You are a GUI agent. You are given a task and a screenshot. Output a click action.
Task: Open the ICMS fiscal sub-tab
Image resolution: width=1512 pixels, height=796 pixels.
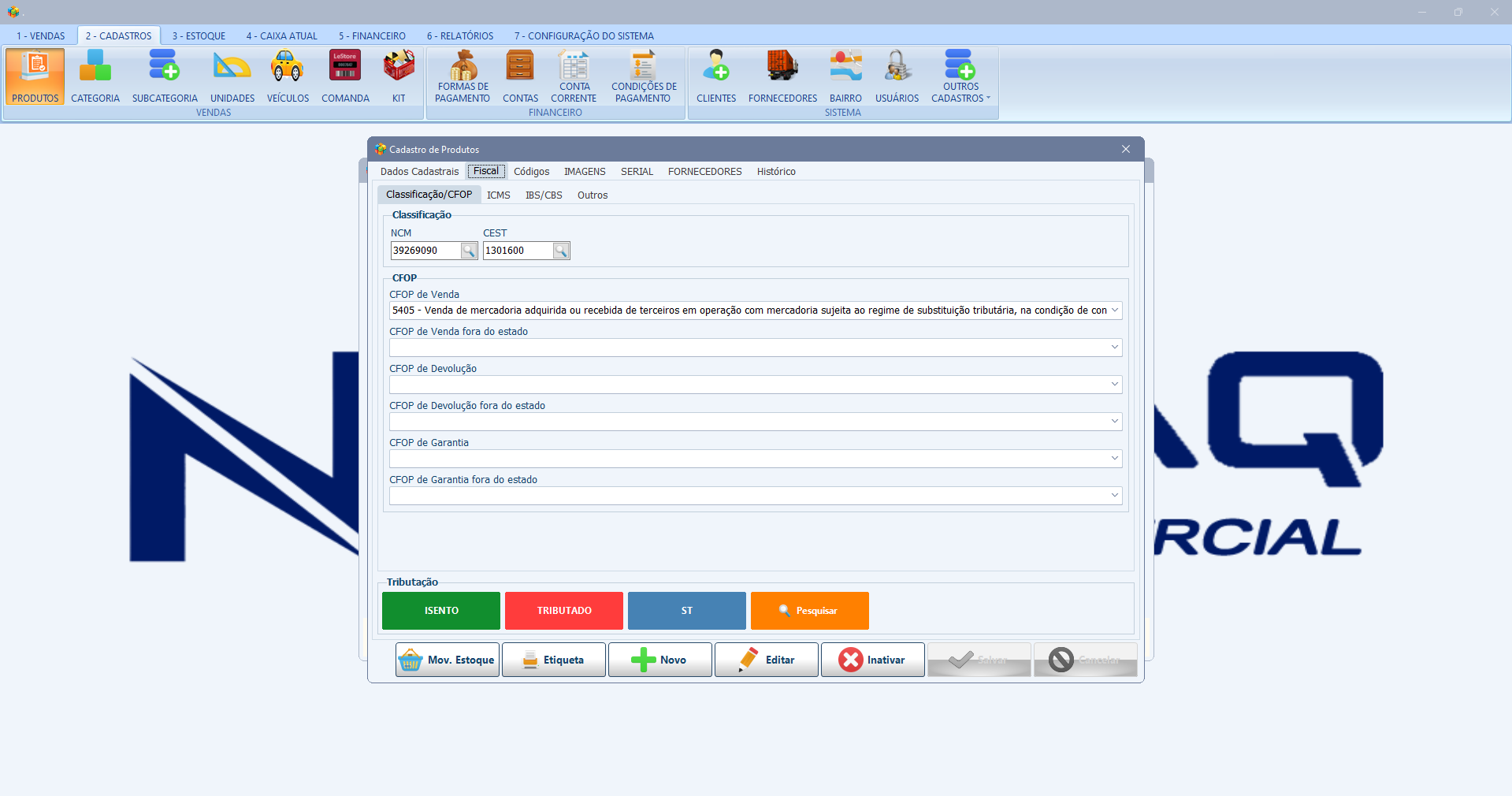(498, 195)
